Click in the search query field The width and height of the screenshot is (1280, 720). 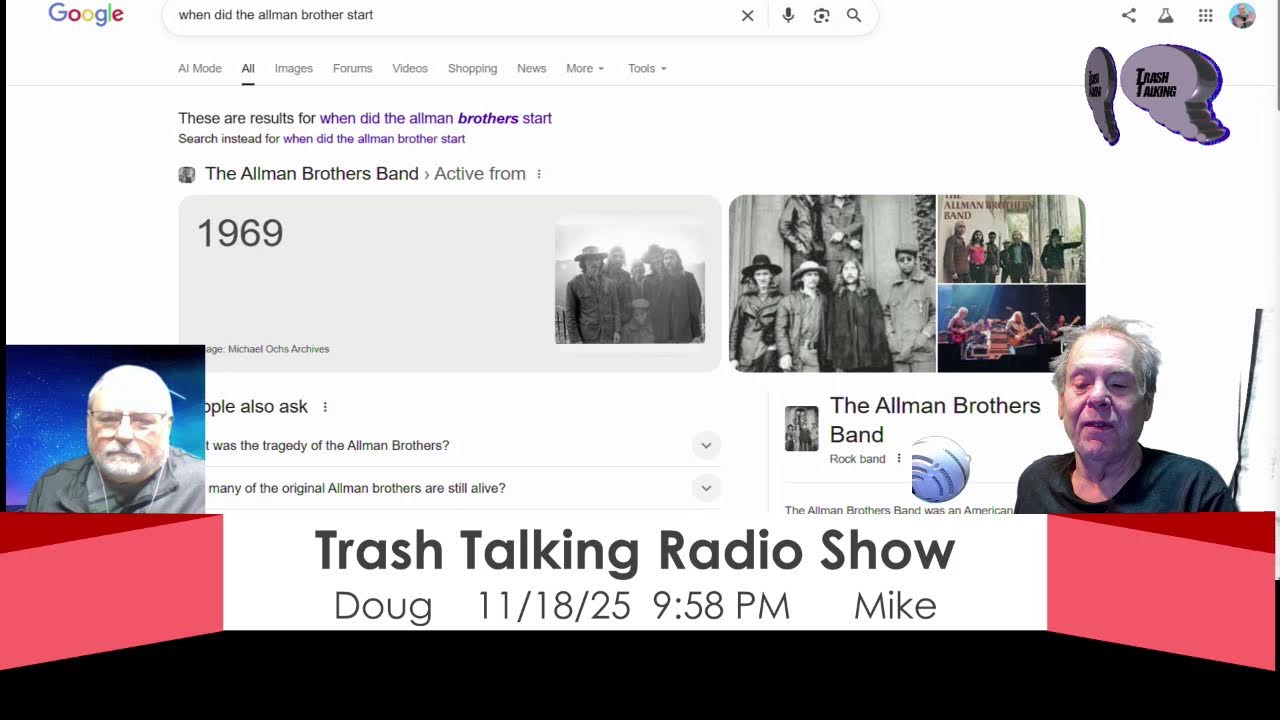click(x=450, y=15)
